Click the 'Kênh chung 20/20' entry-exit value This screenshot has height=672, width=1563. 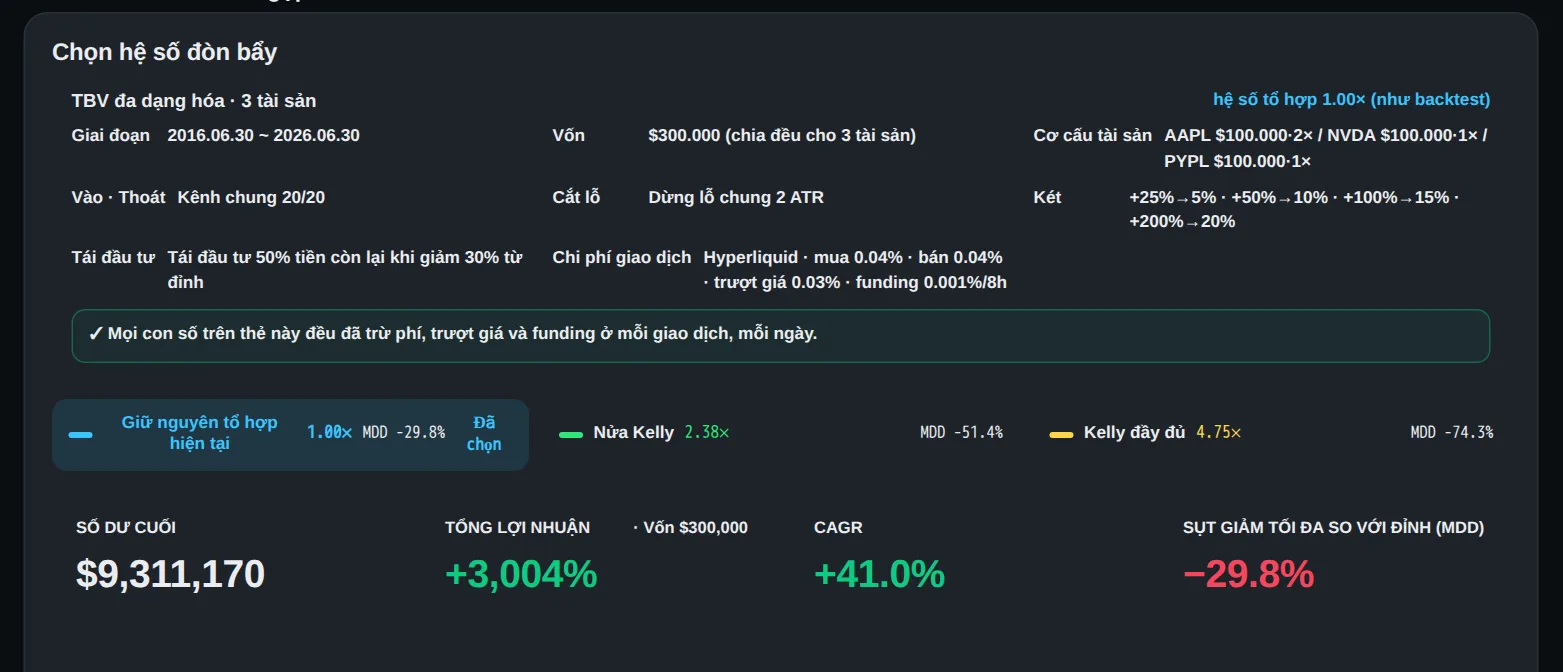[x=251, y=197]
